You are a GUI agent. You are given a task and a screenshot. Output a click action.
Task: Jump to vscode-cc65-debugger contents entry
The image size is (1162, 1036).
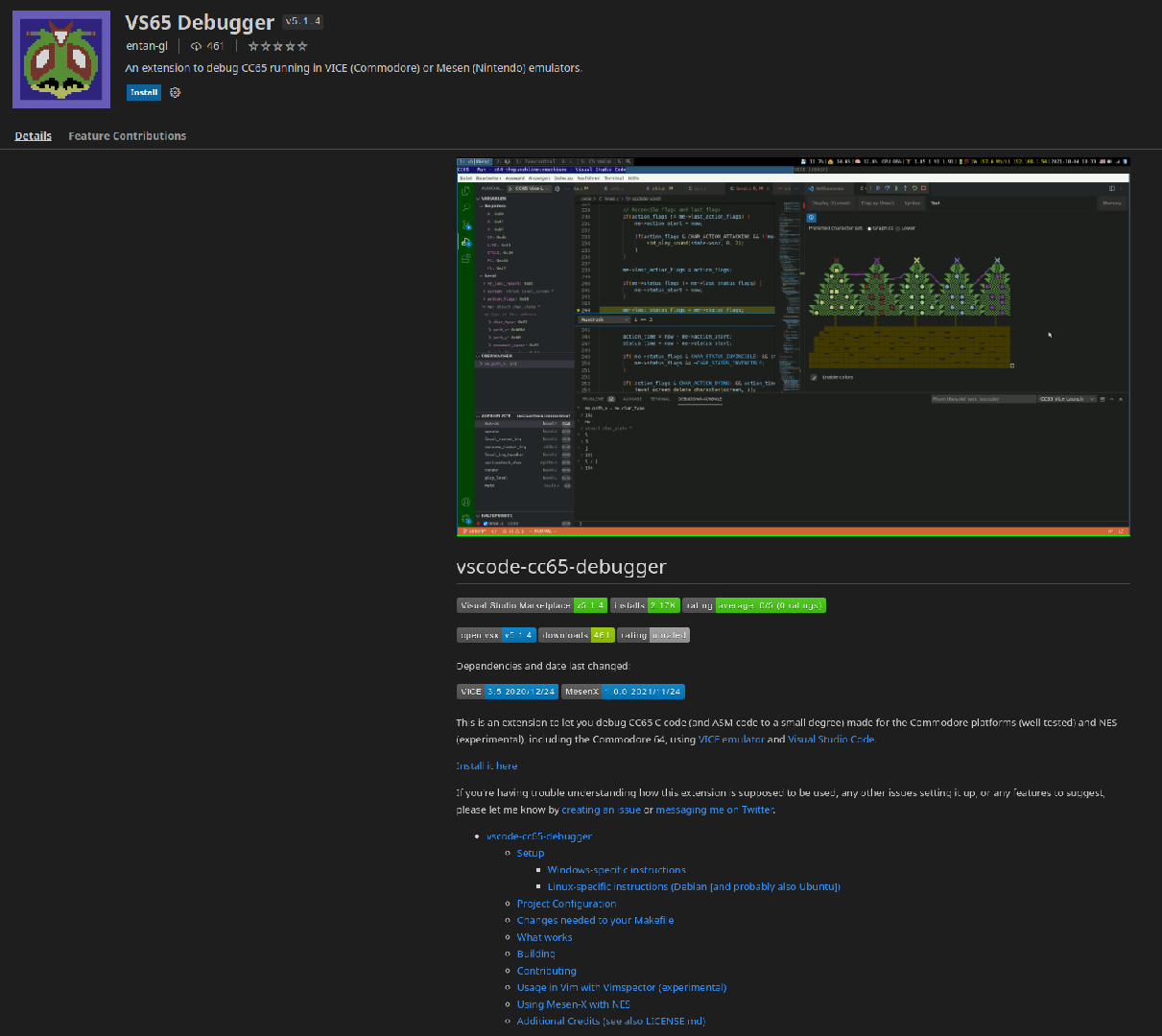tap(538, 836)
